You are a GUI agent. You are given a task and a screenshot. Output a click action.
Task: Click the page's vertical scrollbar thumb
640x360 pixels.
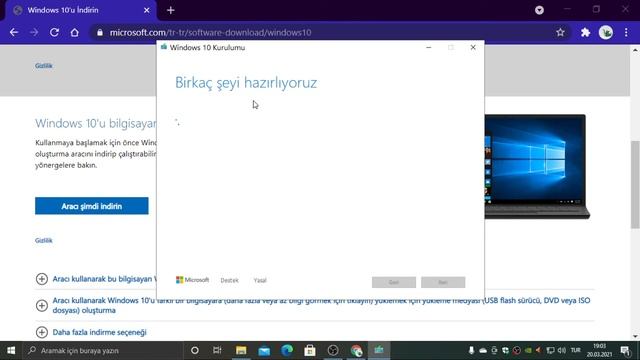[x=635, y=184]
